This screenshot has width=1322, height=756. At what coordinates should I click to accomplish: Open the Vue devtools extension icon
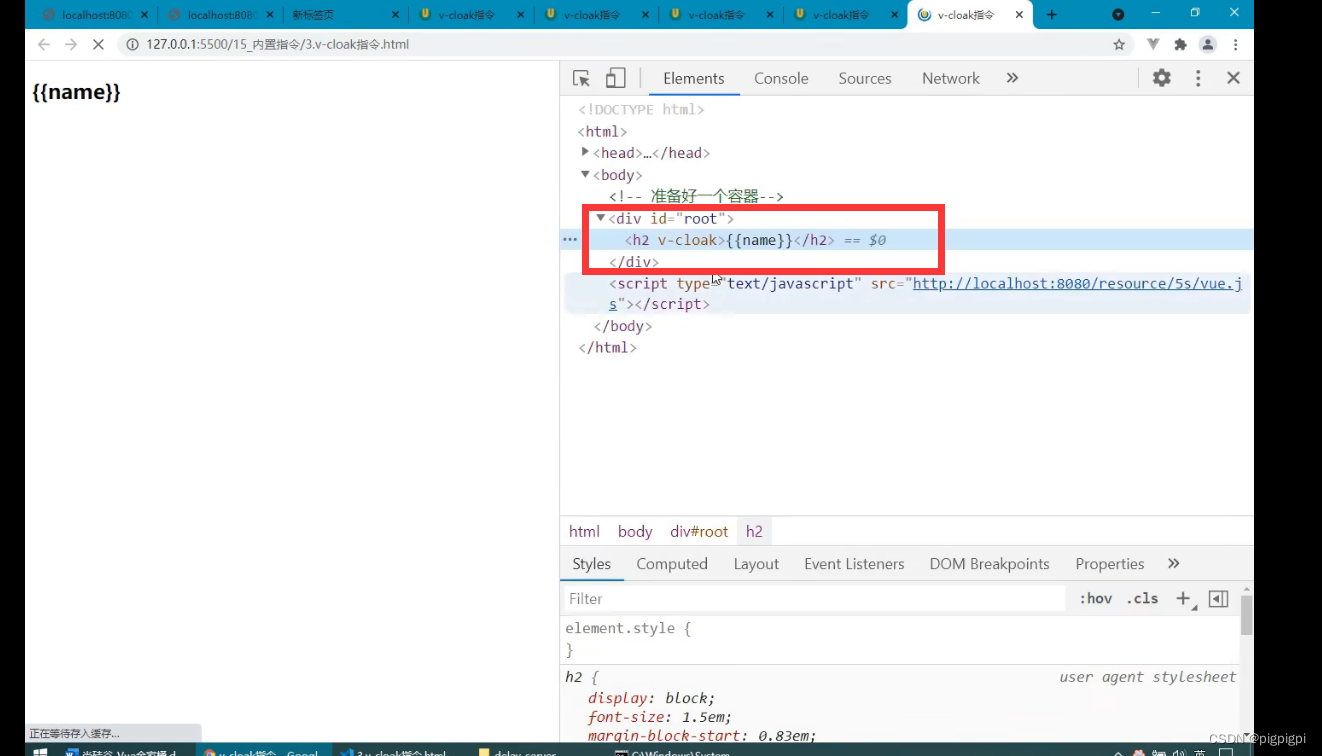(1153, 45)
